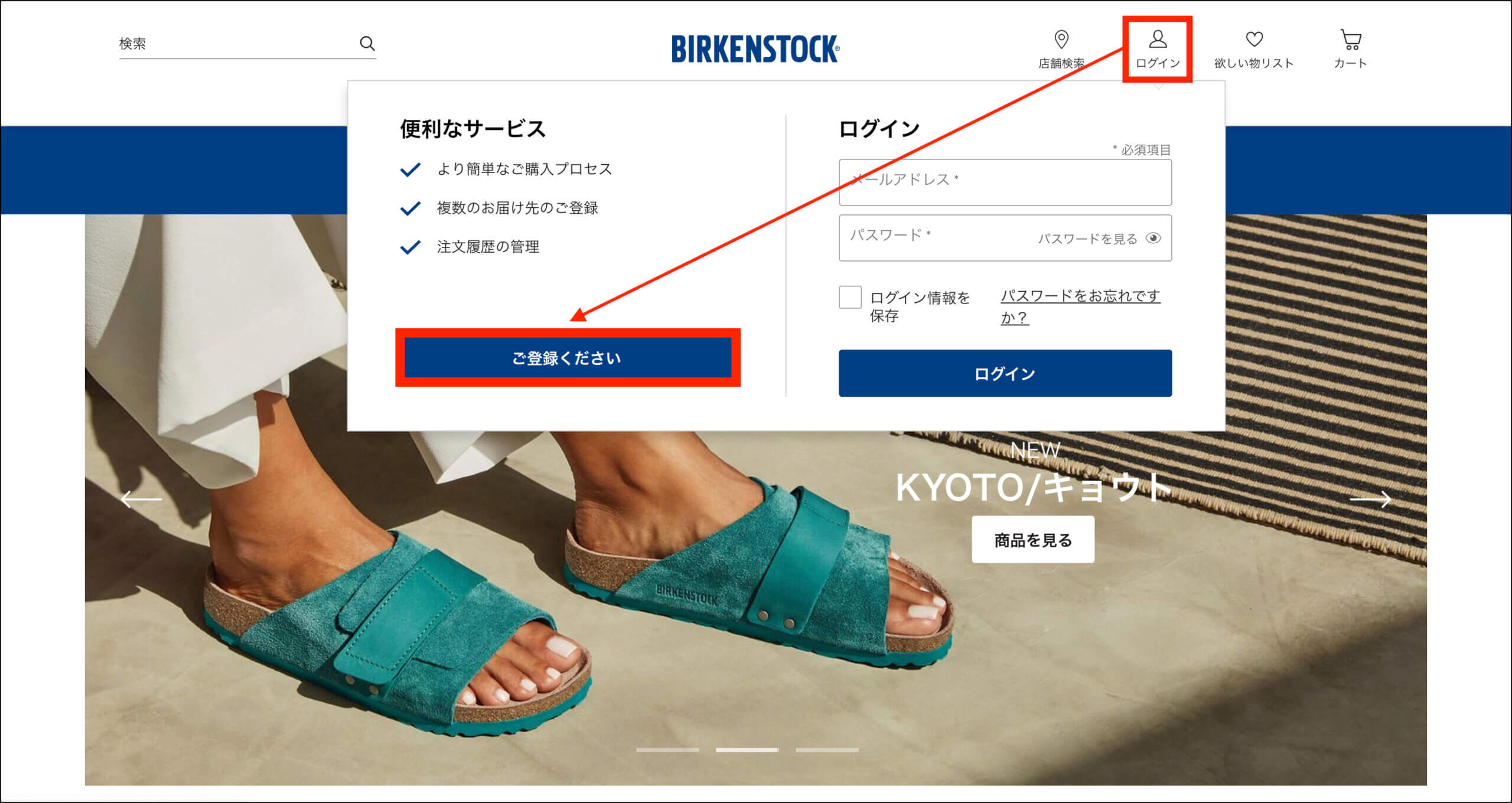Select the first carousel slide indicator
Viewport: 1512px width, 803px height.
(667, 750)
